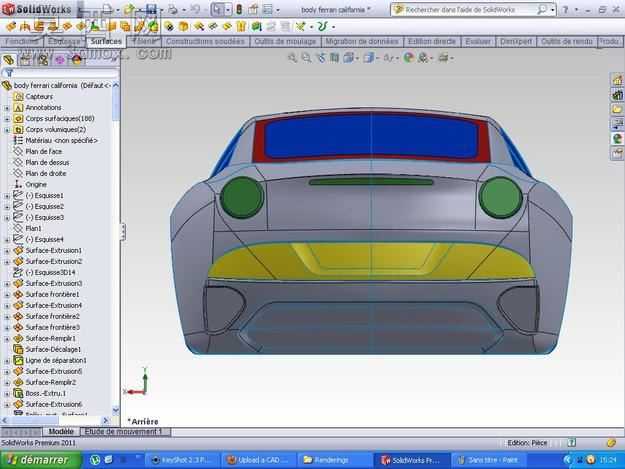Open Appearances task pane icon
The width and height of the screenshot is (625, 469).
point(617,139)
